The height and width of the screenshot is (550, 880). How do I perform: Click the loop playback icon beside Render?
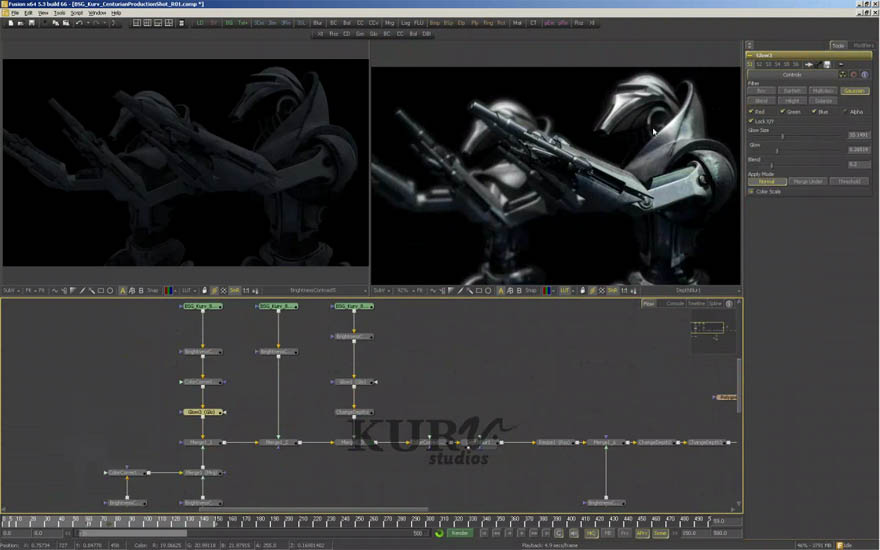coord(439,533)
